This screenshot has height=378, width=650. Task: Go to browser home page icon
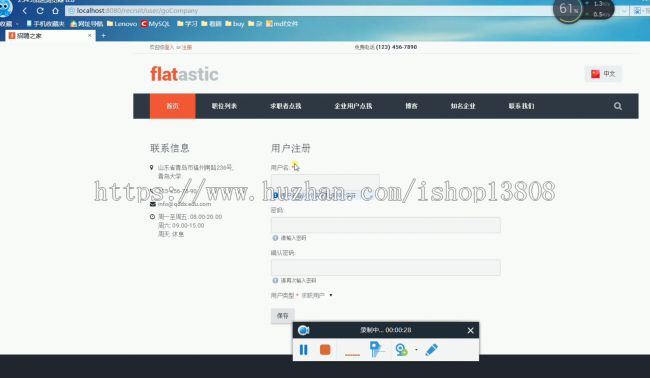click(x=55, y=11)
